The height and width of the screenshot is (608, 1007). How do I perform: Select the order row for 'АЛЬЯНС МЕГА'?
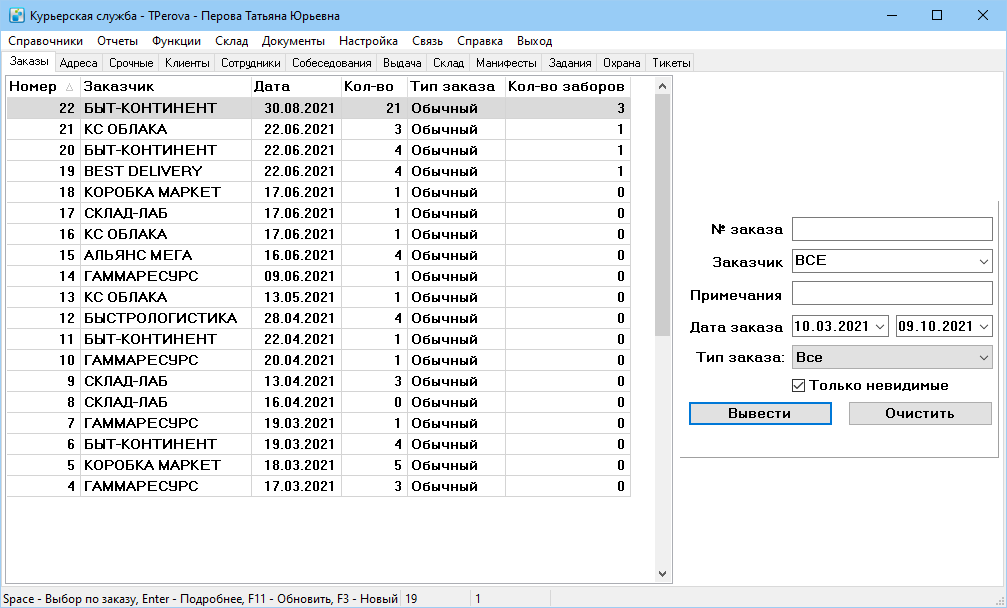tap(319, 256)
